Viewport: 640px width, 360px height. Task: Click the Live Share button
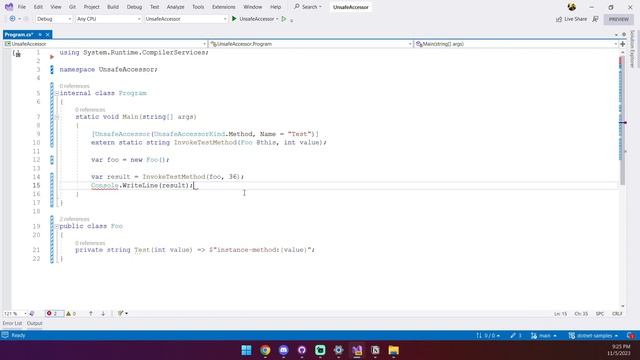571,19
